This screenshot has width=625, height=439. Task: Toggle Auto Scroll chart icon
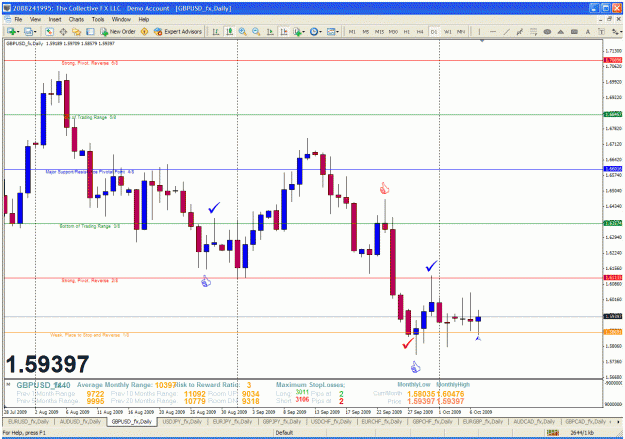coord(270,31)
